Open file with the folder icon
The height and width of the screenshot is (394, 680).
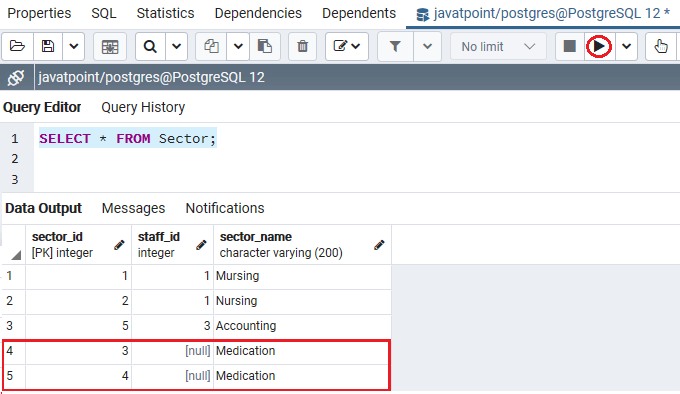[17, 46]
